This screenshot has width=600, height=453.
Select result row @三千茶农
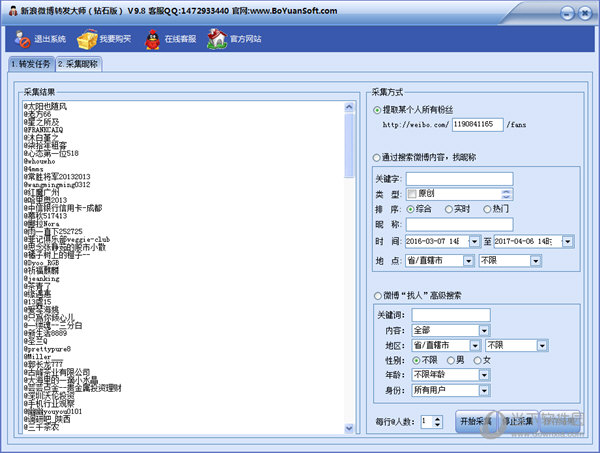[x=41, y=427]
